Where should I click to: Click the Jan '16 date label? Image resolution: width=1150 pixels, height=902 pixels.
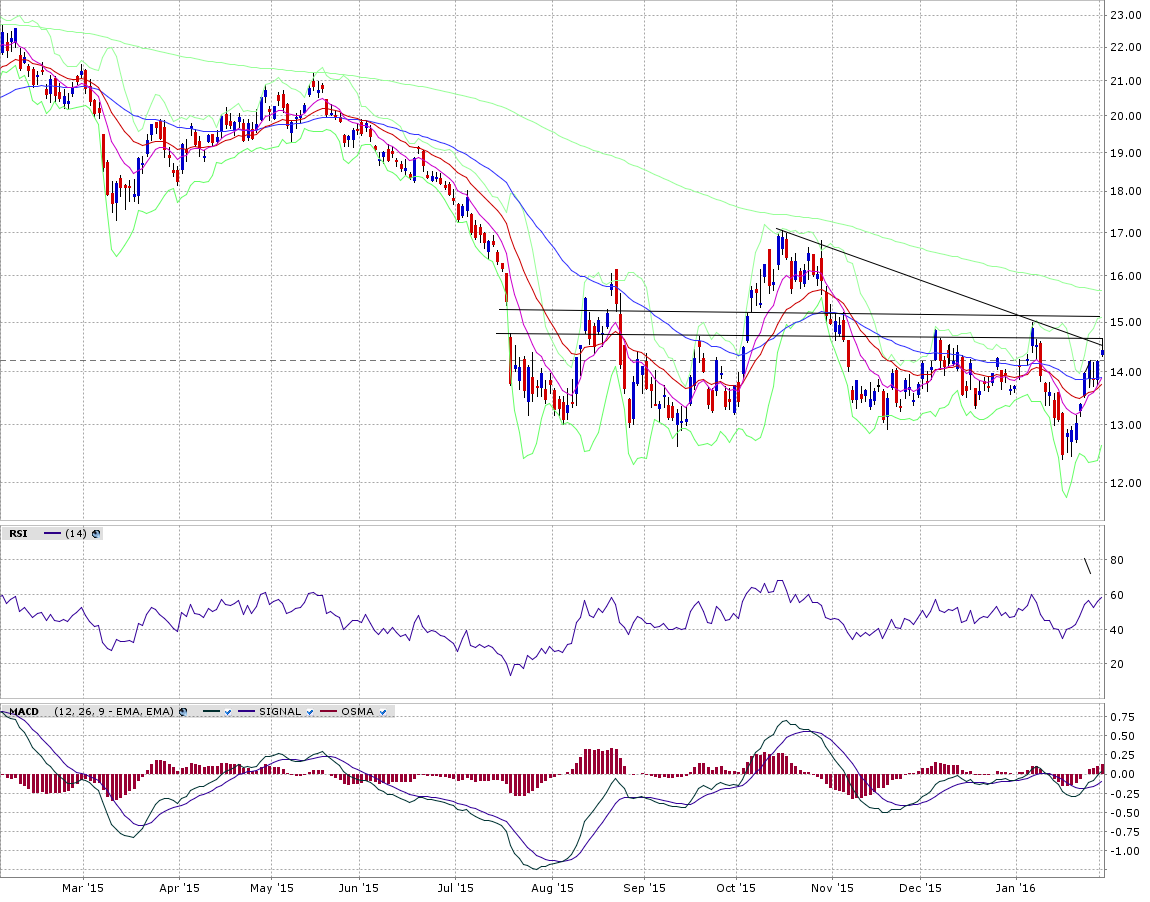[x=1017, y=887]
